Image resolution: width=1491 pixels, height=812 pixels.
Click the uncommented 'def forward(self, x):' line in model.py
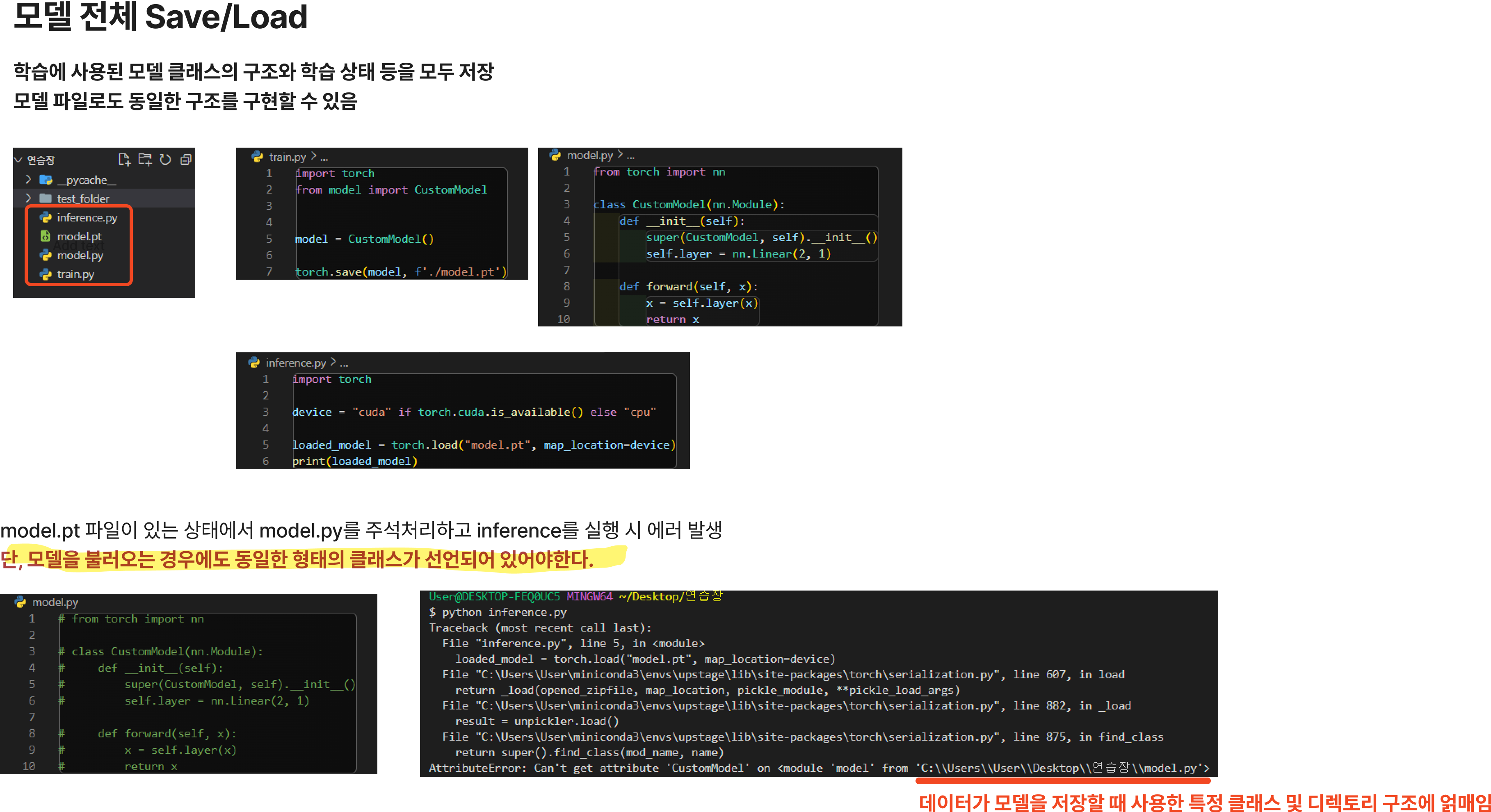coord(688,287)
